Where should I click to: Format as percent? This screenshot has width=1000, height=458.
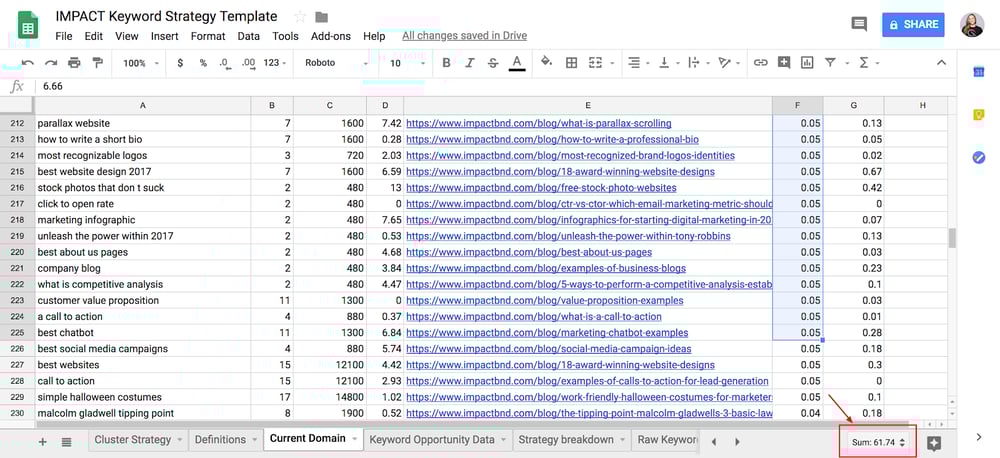[203, 63]
